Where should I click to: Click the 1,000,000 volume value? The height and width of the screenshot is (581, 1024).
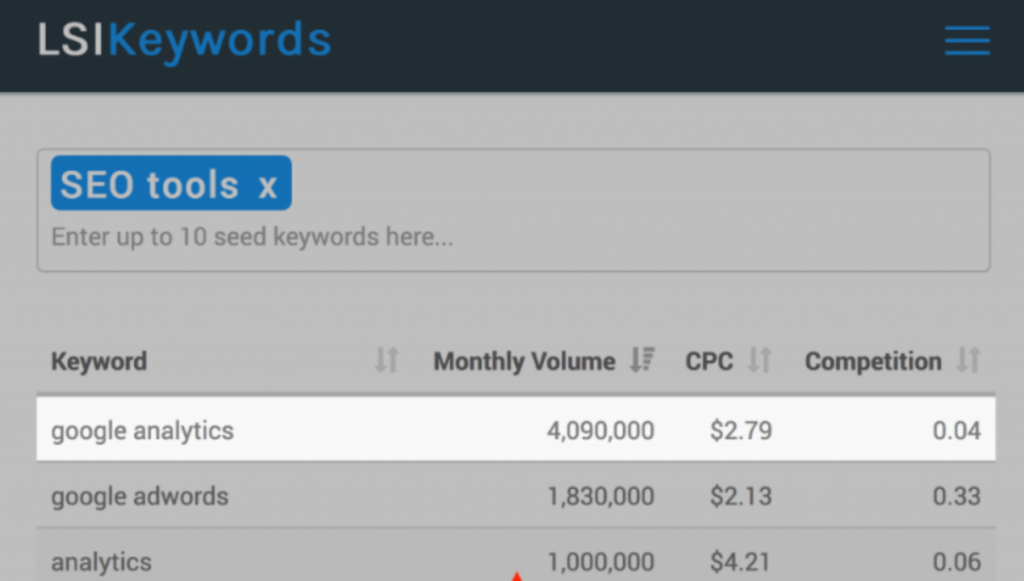[x=600, y=562]
